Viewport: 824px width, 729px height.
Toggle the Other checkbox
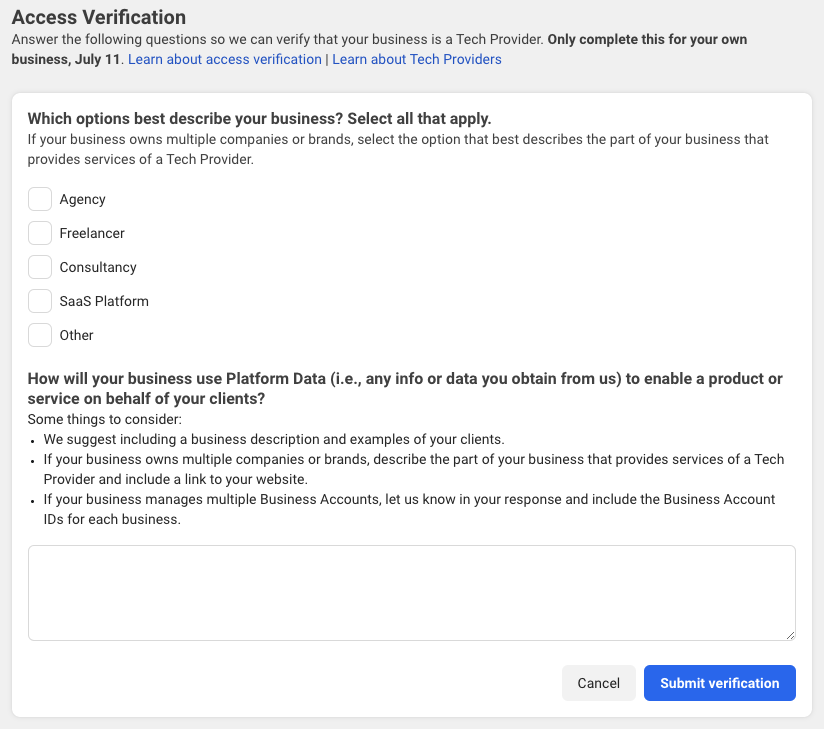point(40,335)
